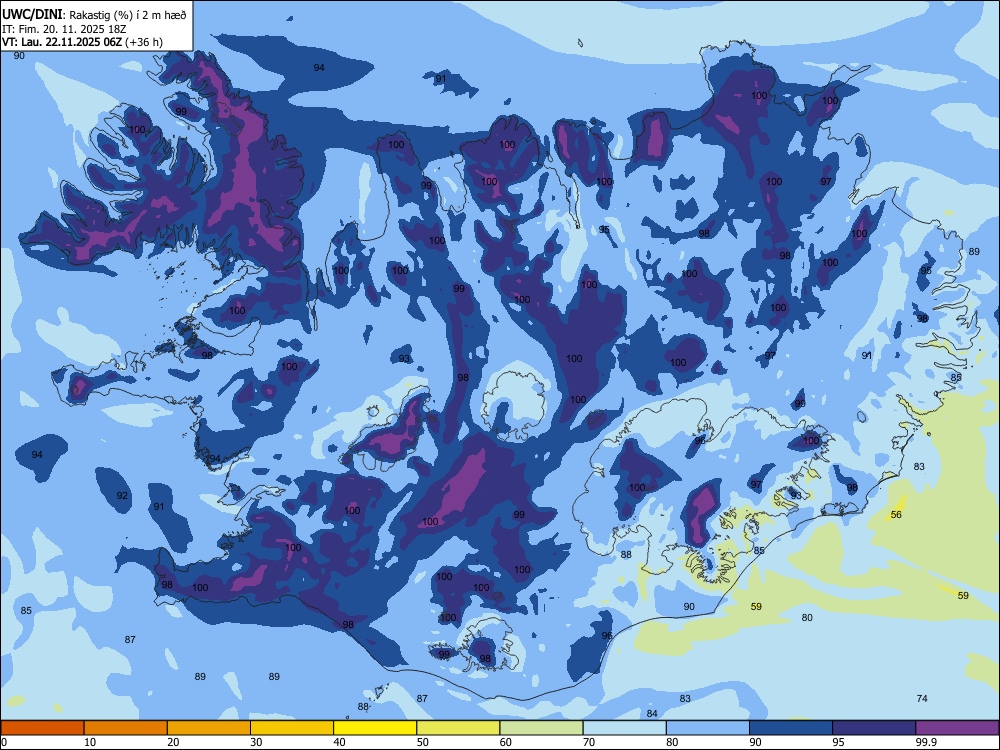The image size is (1000, 750).
Task: Click the 50 legend tick label
Action: [423, 742]
